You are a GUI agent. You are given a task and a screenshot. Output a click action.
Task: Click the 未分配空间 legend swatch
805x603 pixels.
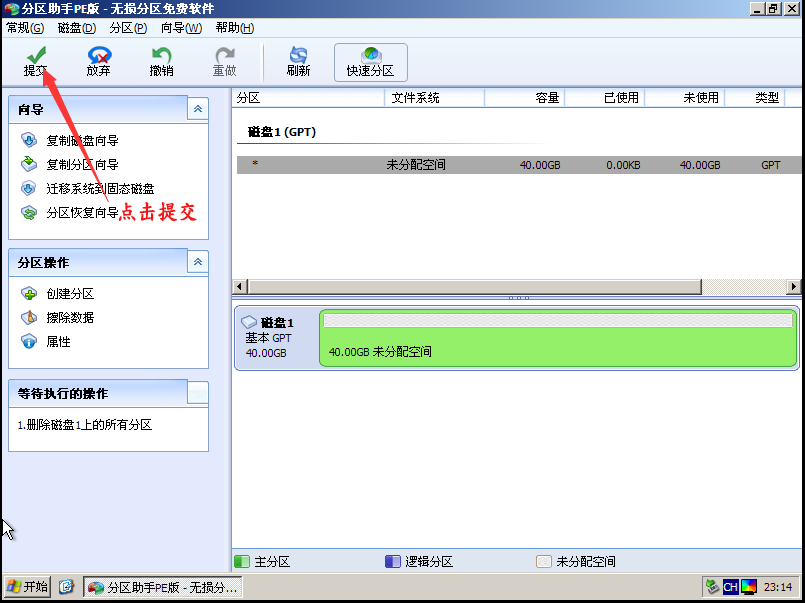click(x=544, y=561)
